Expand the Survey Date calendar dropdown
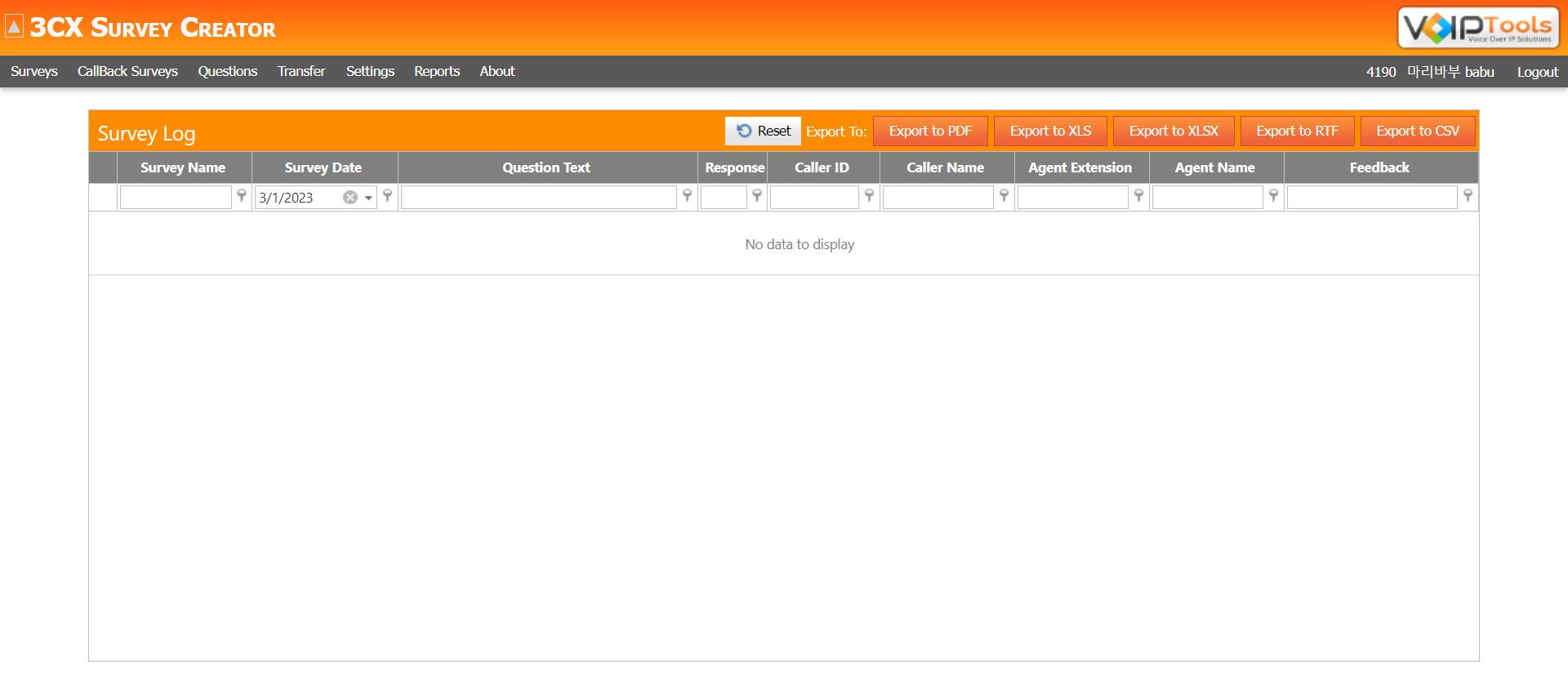The width and height of the screenshot is (1568, 678). [368, 198]
